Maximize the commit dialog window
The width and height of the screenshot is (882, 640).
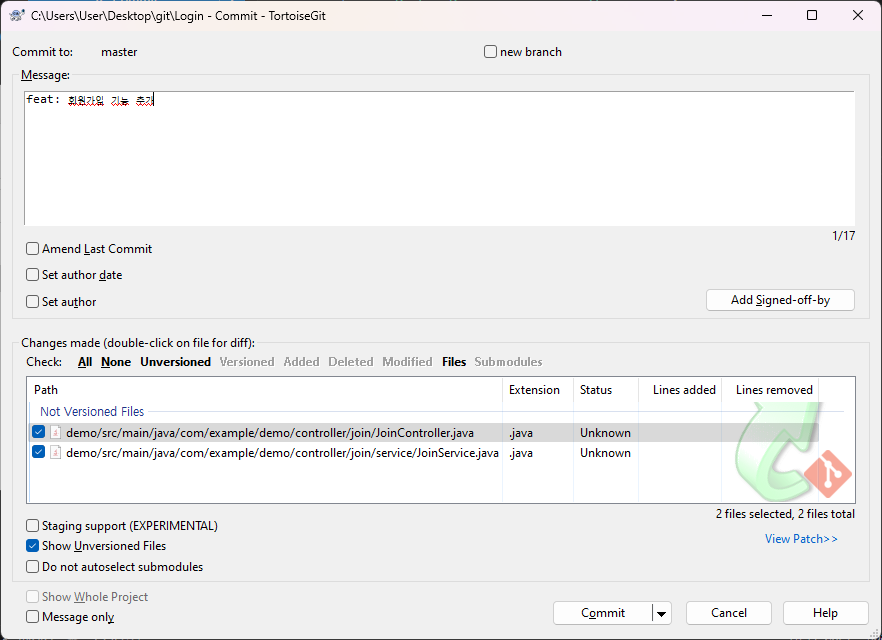(x=812, y=15)
